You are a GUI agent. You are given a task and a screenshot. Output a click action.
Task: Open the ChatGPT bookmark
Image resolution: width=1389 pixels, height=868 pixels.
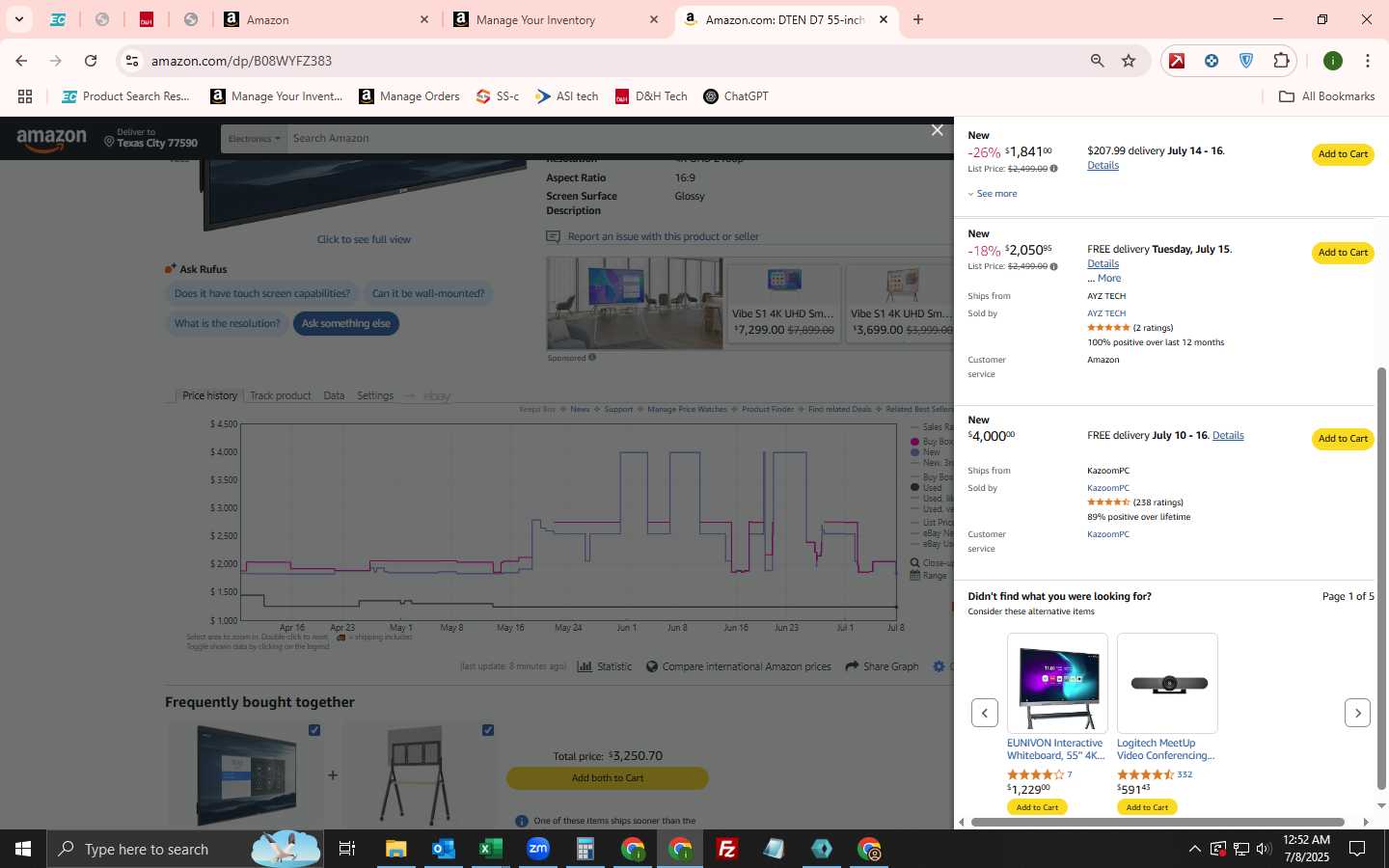pyautogui.click(x=736, y=96)
